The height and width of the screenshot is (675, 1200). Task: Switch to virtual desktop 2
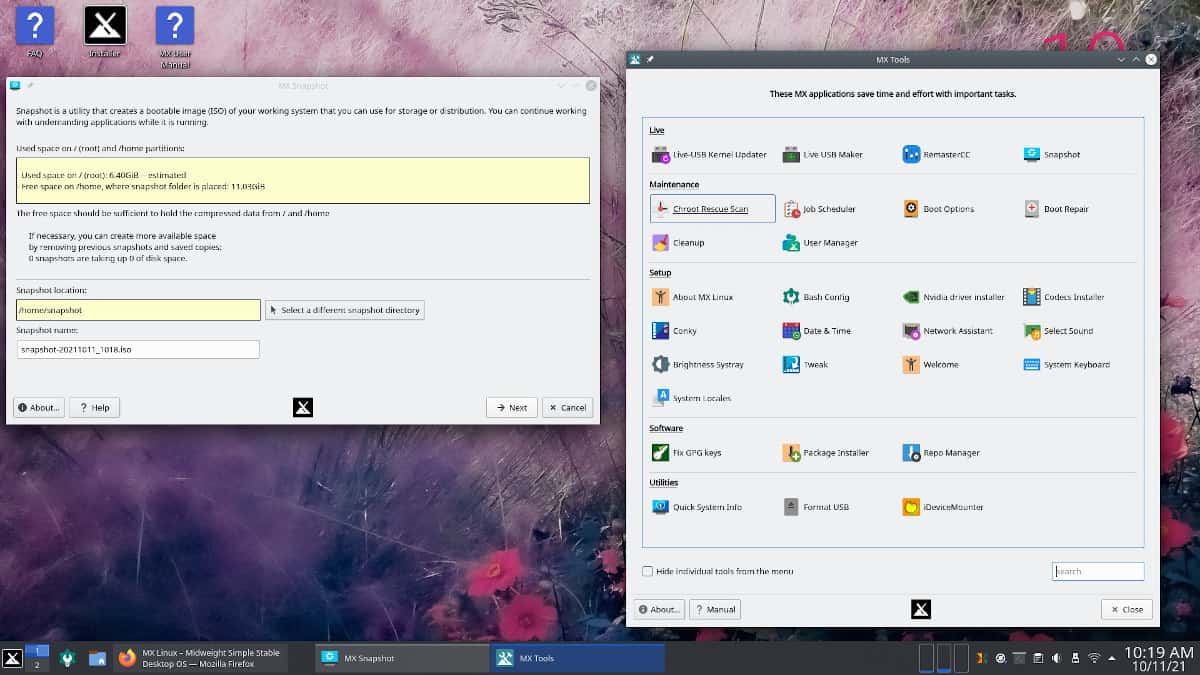tap(37, 665)
